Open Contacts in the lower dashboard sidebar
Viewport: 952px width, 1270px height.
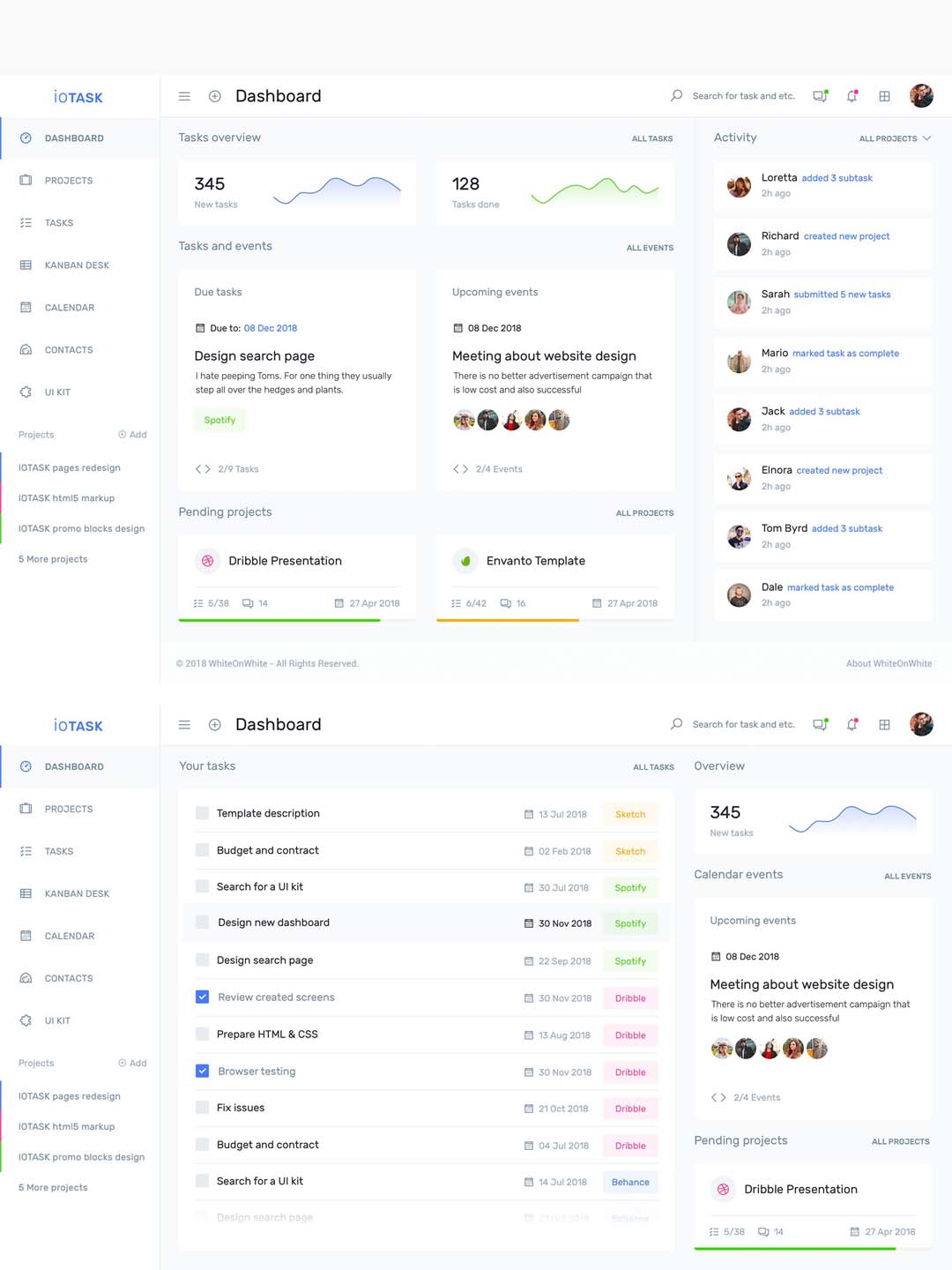tap(69, 978)
